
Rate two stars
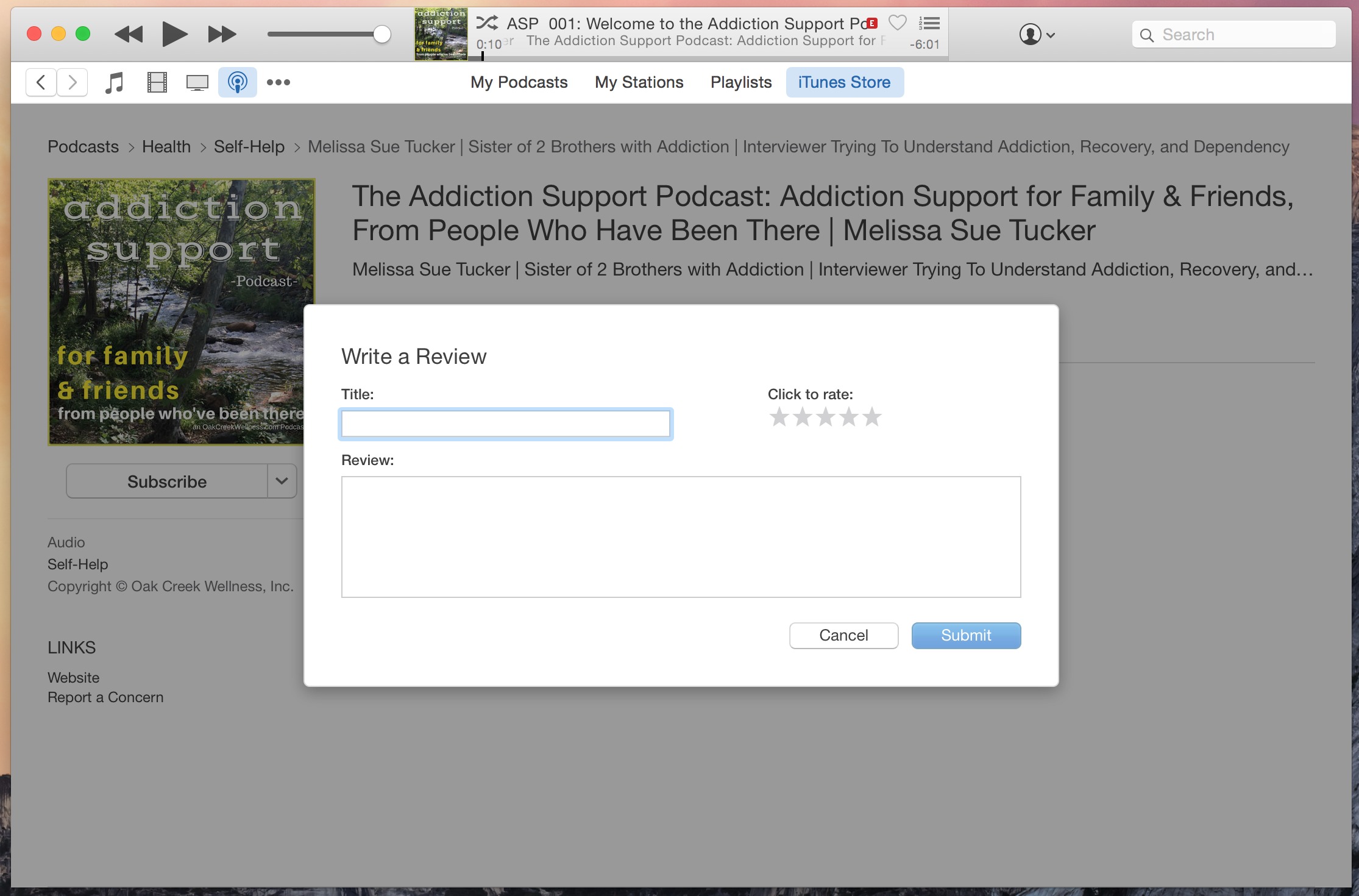(x=803, y=418)
